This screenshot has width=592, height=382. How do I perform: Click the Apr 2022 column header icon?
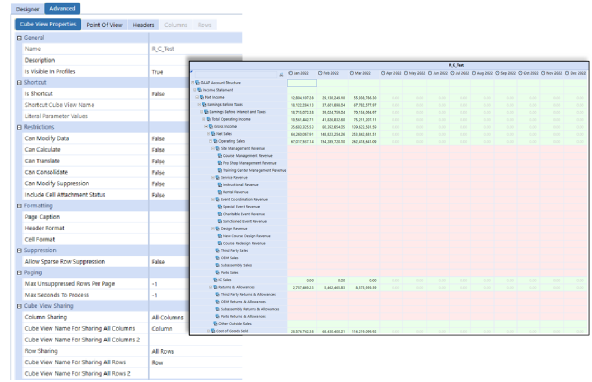click(383, 73)
